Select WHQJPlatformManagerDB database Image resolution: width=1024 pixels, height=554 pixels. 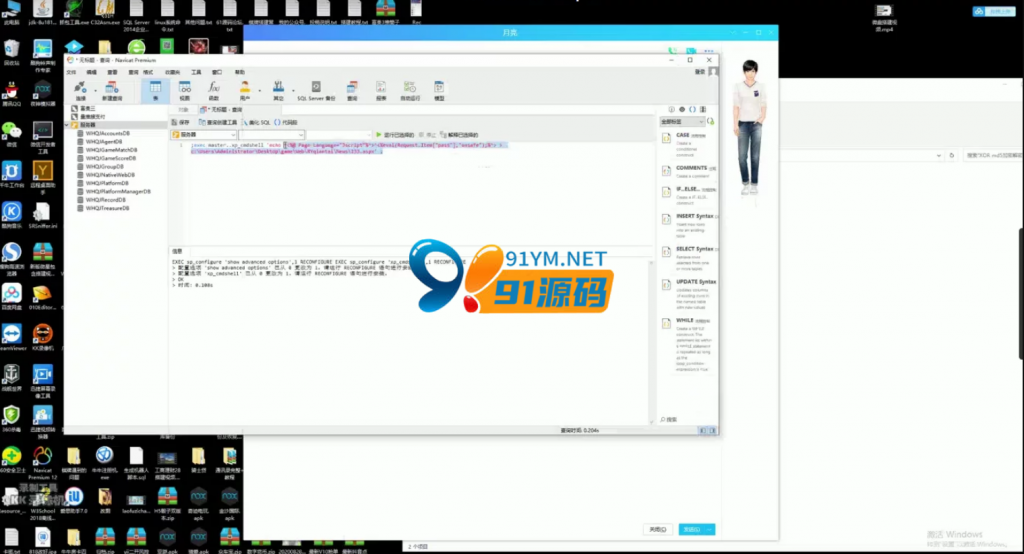click(x=118, y=191)
